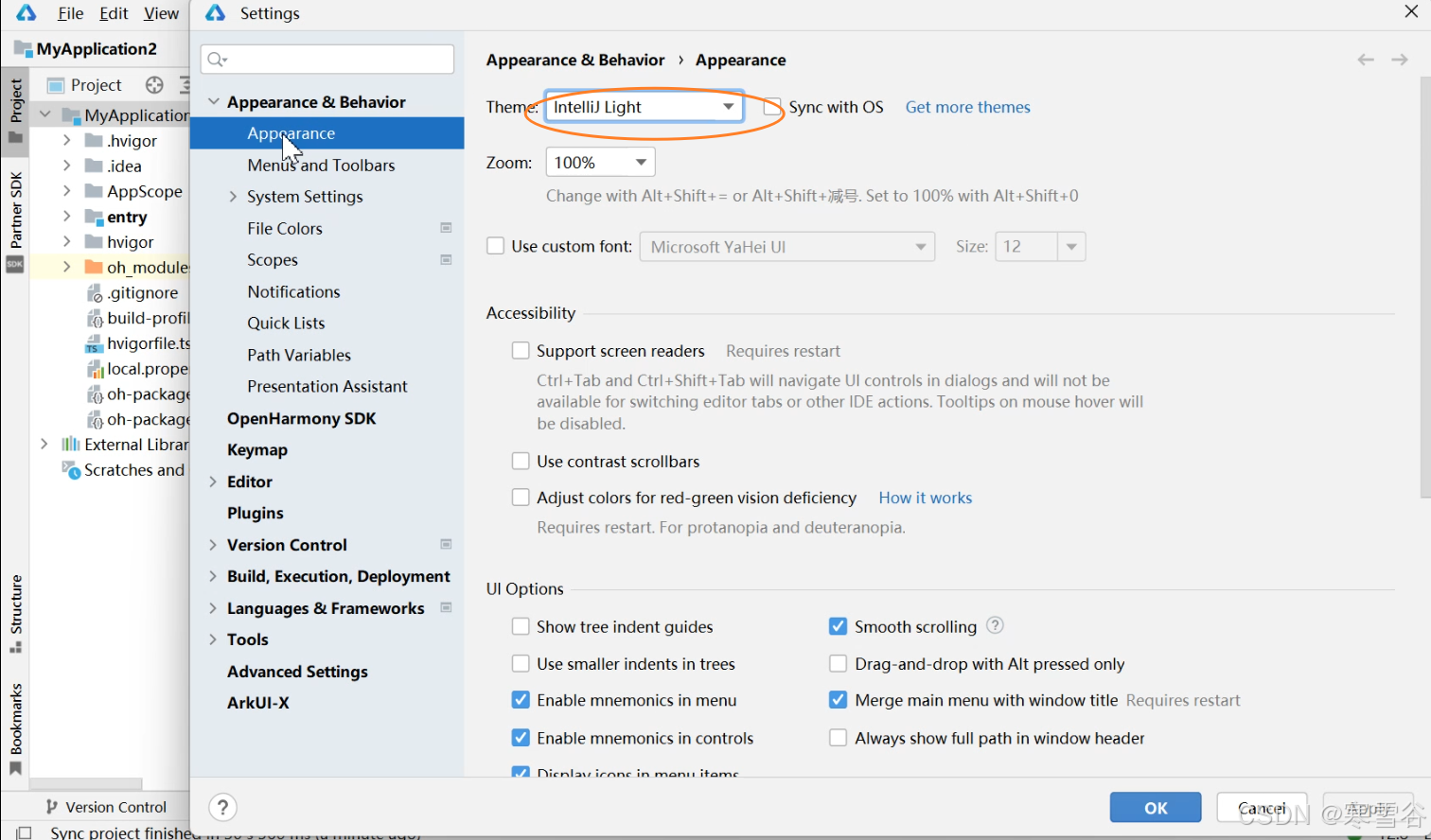Click the .gitignore file icon
Image resolution: width=1431 pixels, height=840 pixels.
click(94, 292)
